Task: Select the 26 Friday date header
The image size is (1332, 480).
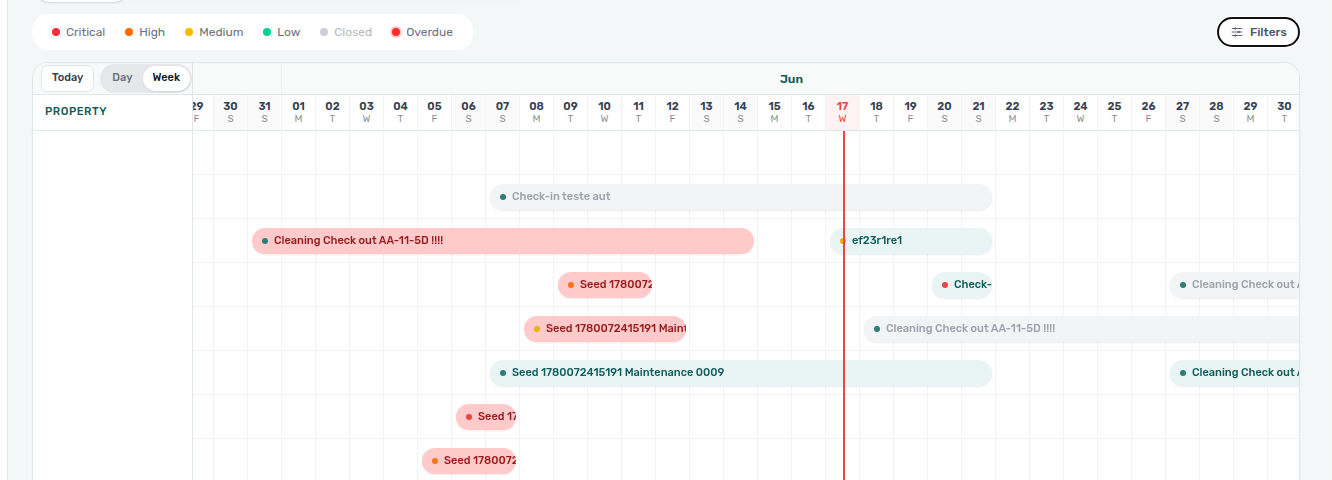Action: tap(1149, 112)
